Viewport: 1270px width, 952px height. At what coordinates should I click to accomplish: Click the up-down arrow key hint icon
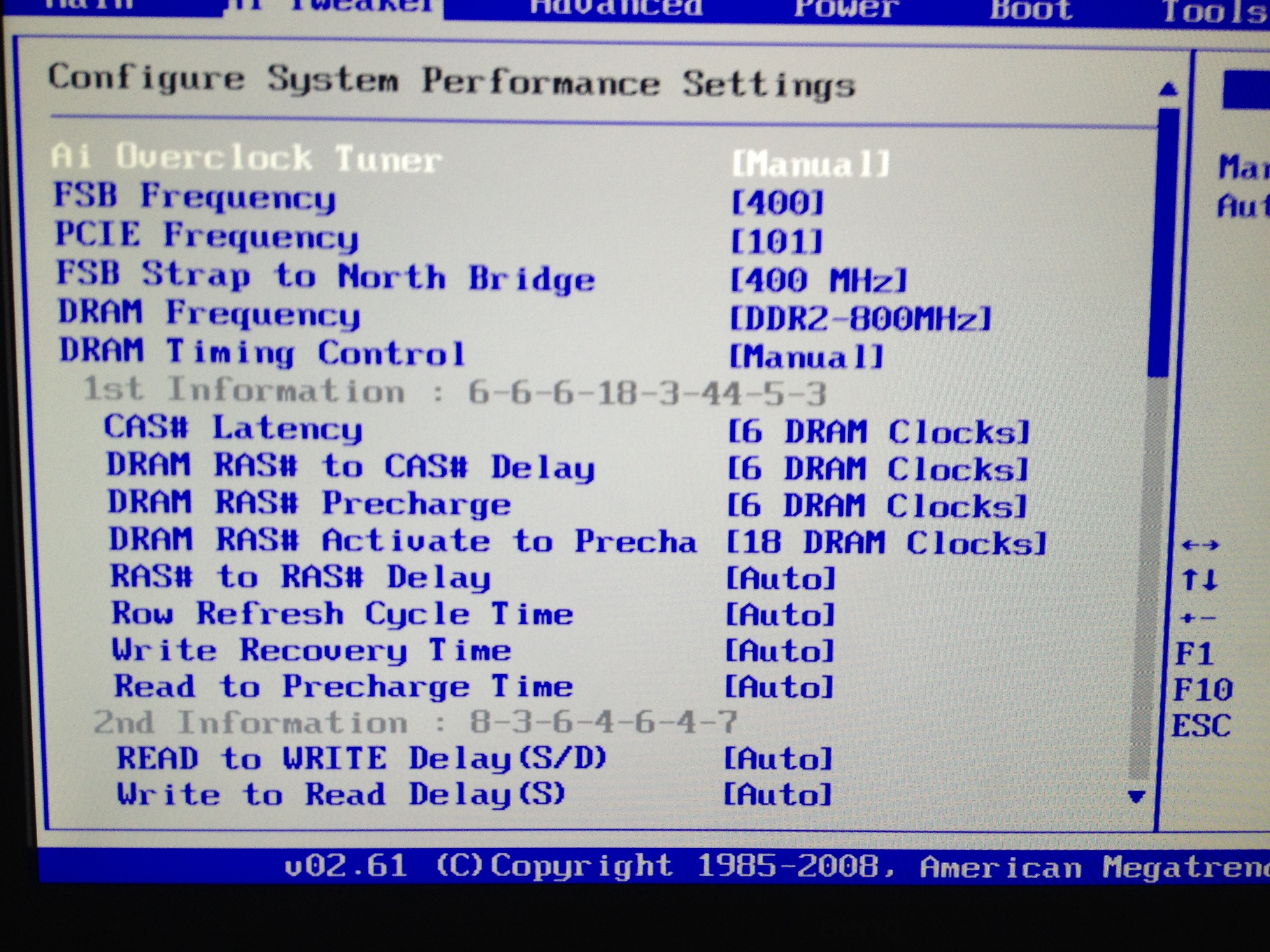click(1200, 579)
